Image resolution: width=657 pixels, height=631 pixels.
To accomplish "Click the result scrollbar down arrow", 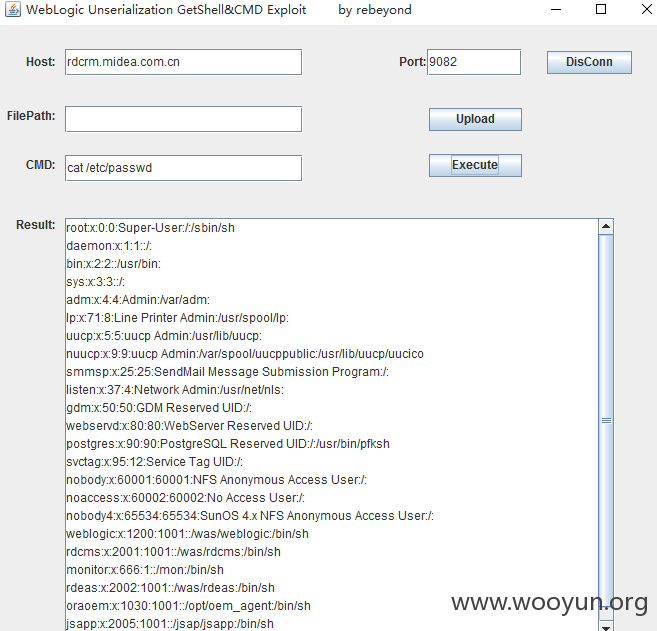I will (x=606, y=626).
